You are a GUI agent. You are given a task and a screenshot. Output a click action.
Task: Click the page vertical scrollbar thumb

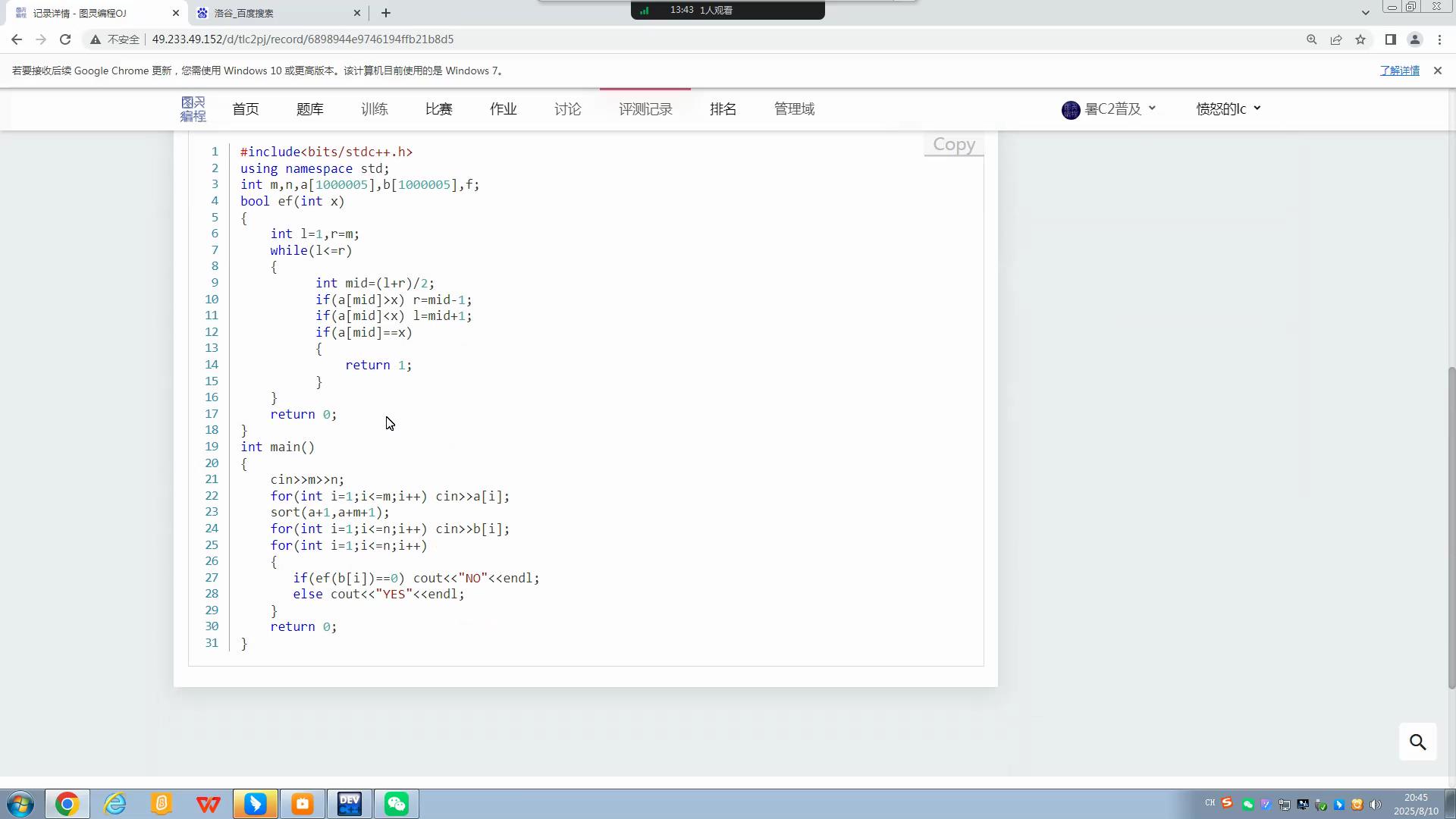pyautogui.click(x=1451, y=527)
